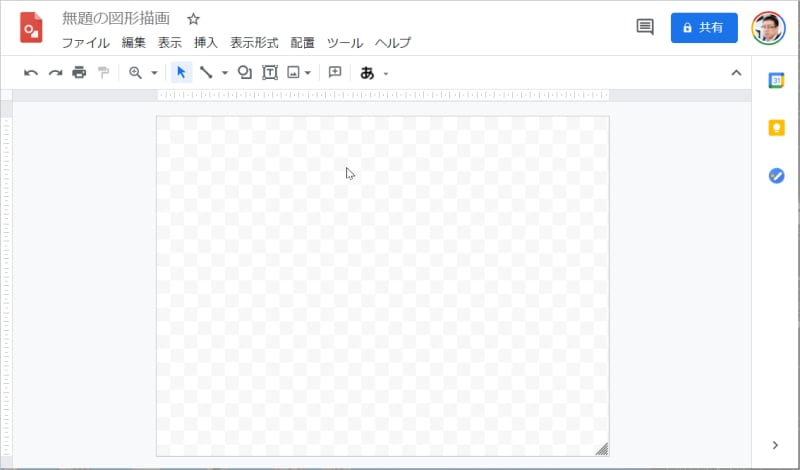800x470 pixels.
Task: Print the drawing
Action: [x=79, y=72]
